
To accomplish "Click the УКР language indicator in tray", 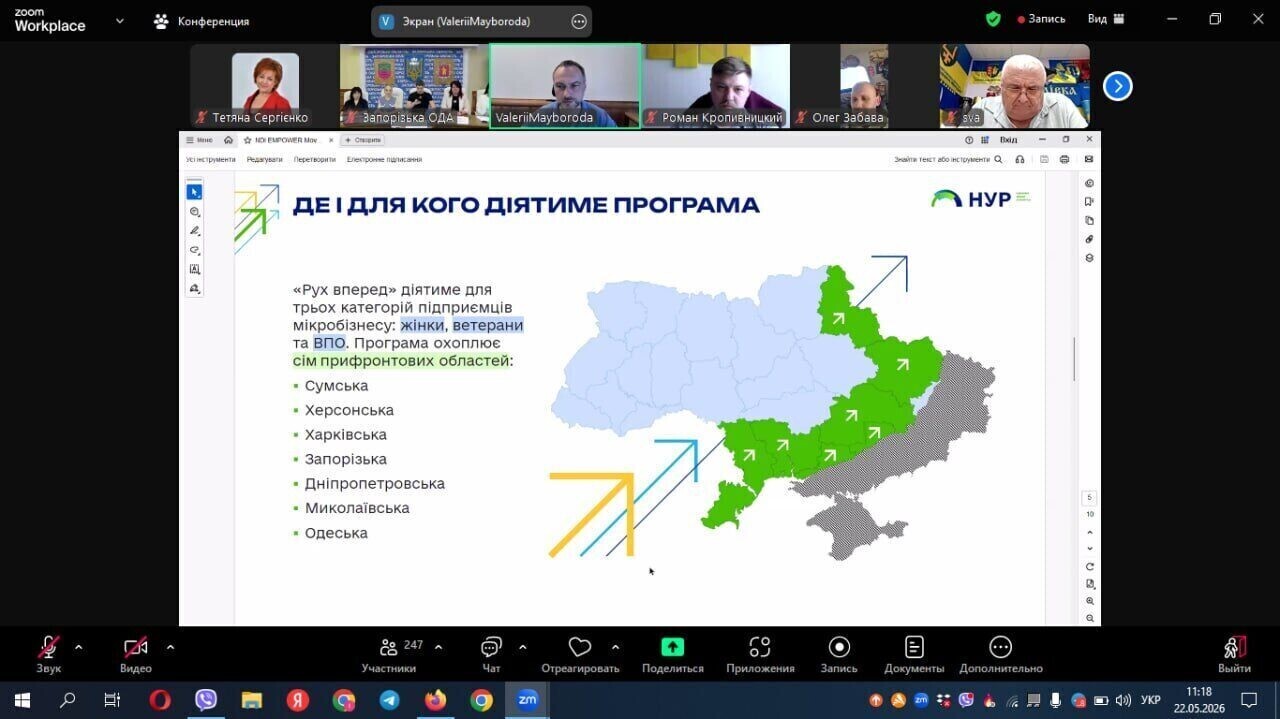I will coord(1151,700).
